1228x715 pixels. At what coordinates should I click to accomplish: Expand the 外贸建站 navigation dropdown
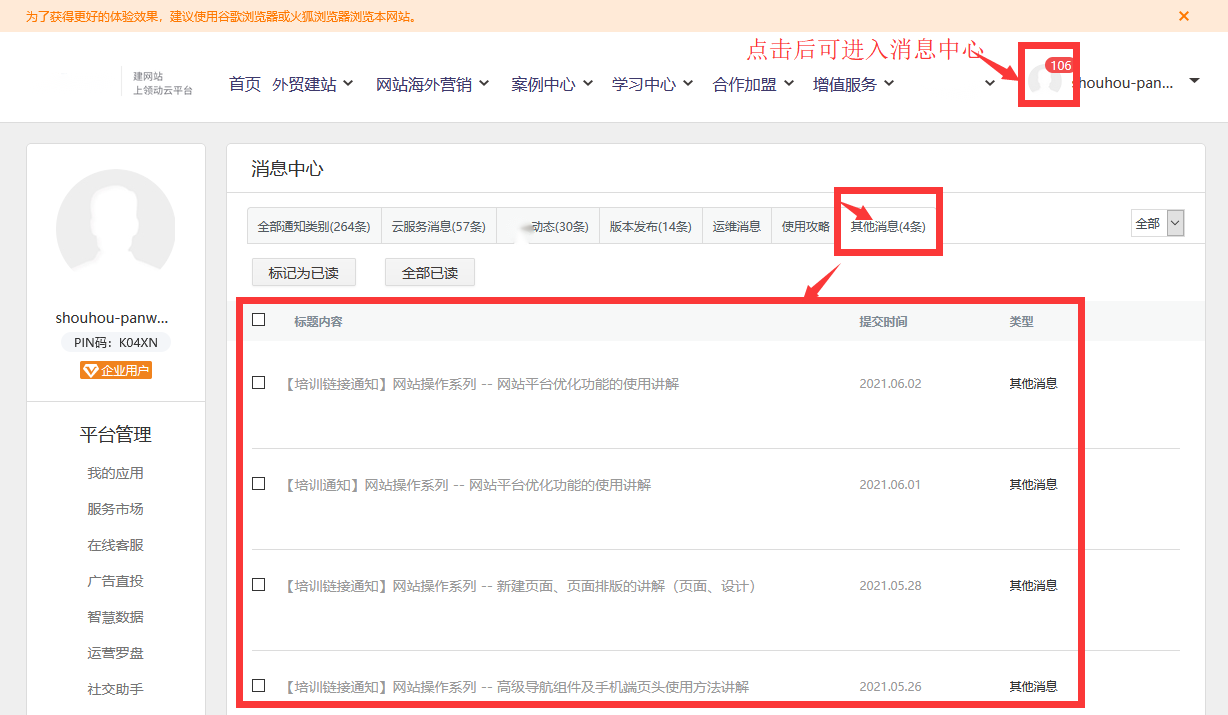[x=313, y=84]
